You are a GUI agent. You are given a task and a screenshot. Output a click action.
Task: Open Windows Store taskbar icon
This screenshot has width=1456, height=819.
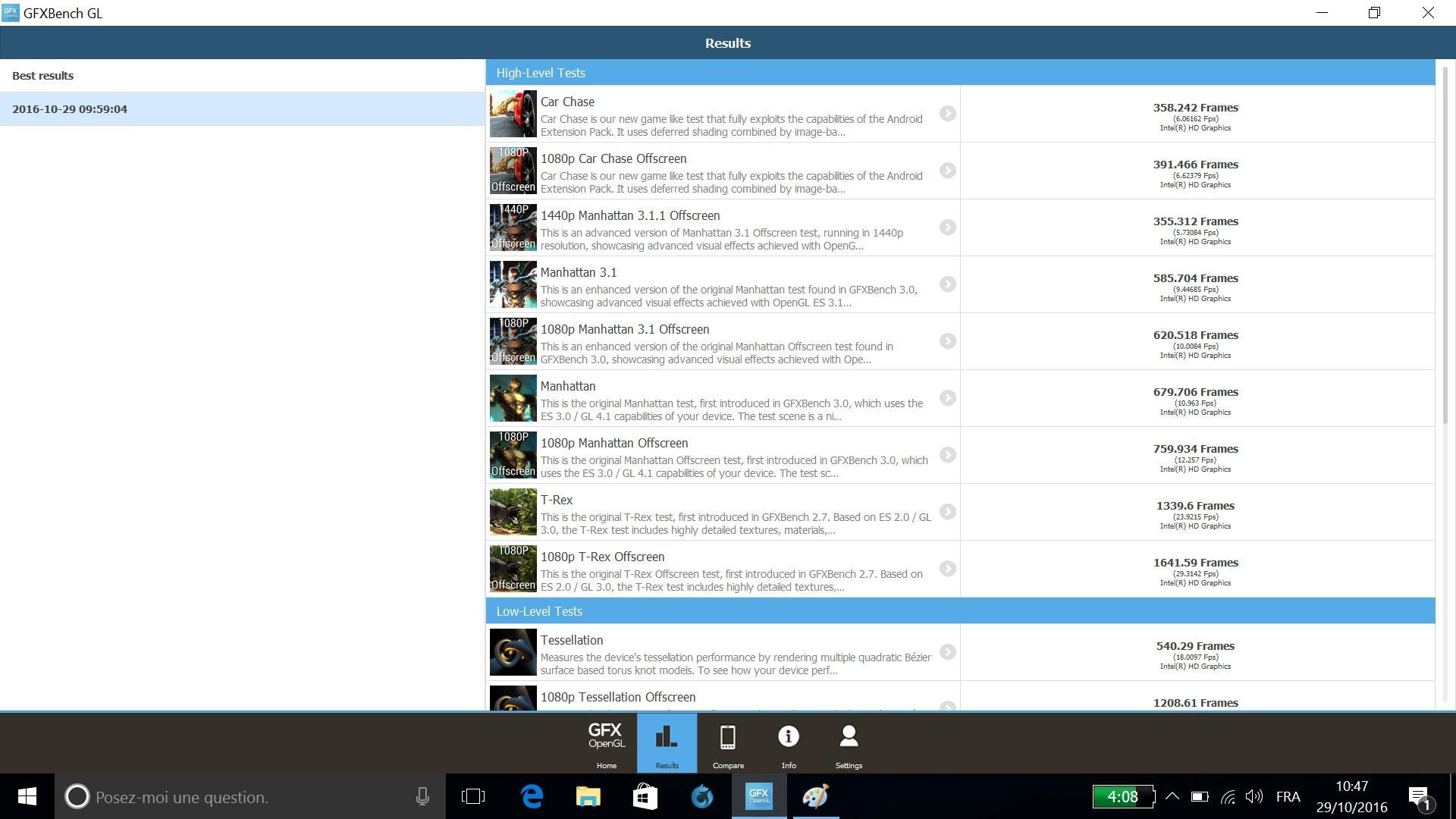click(645, 797)
